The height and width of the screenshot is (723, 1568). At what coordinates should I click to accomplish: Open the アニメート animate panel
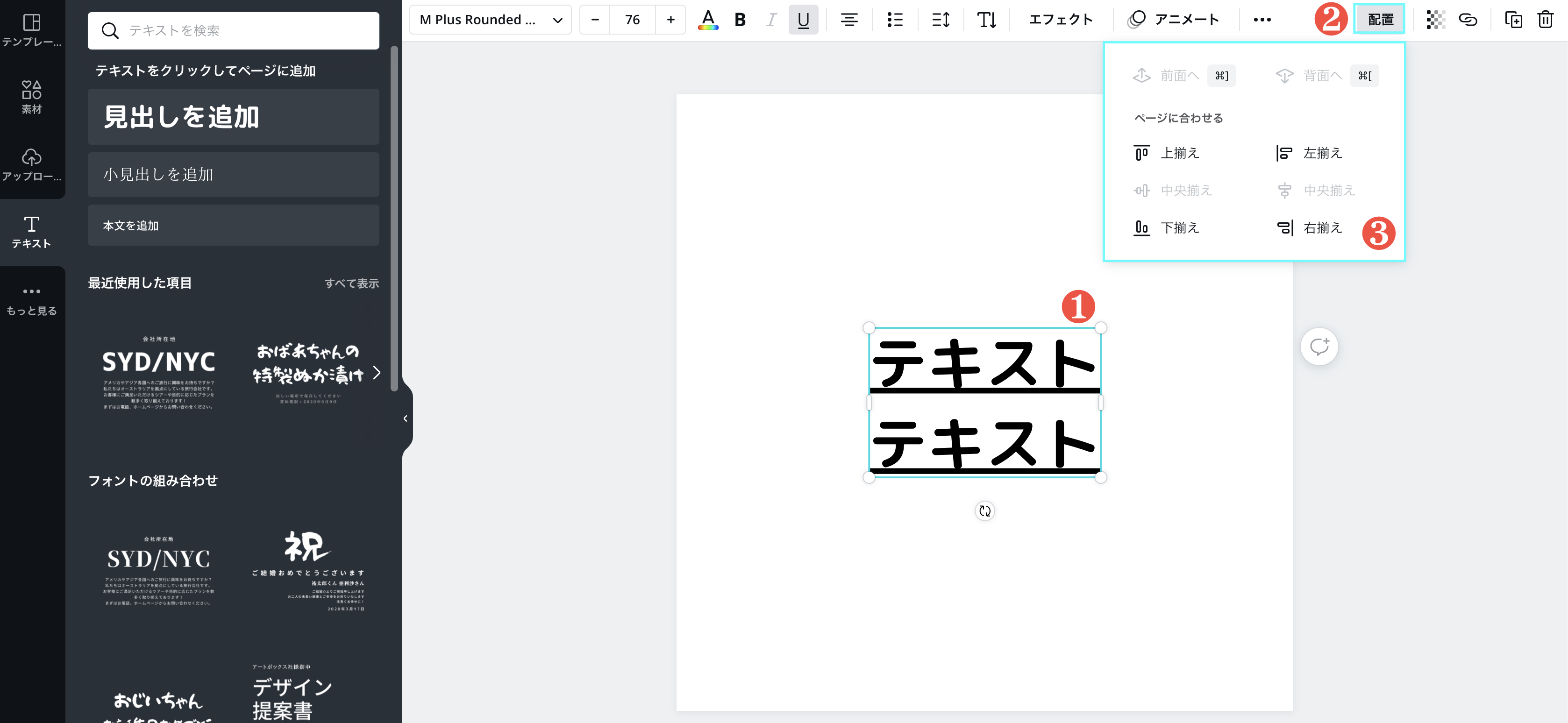click(x=1173, y=20)
